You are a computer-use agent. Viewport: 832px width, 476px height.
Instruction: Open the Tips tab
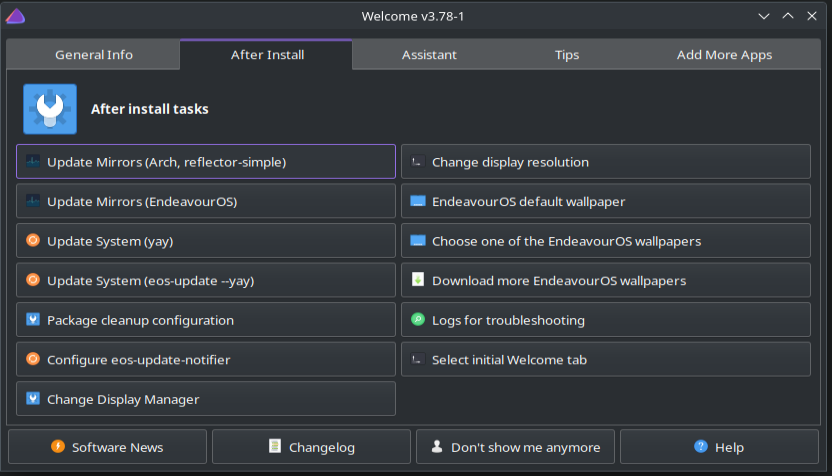[x=567, y=55]
